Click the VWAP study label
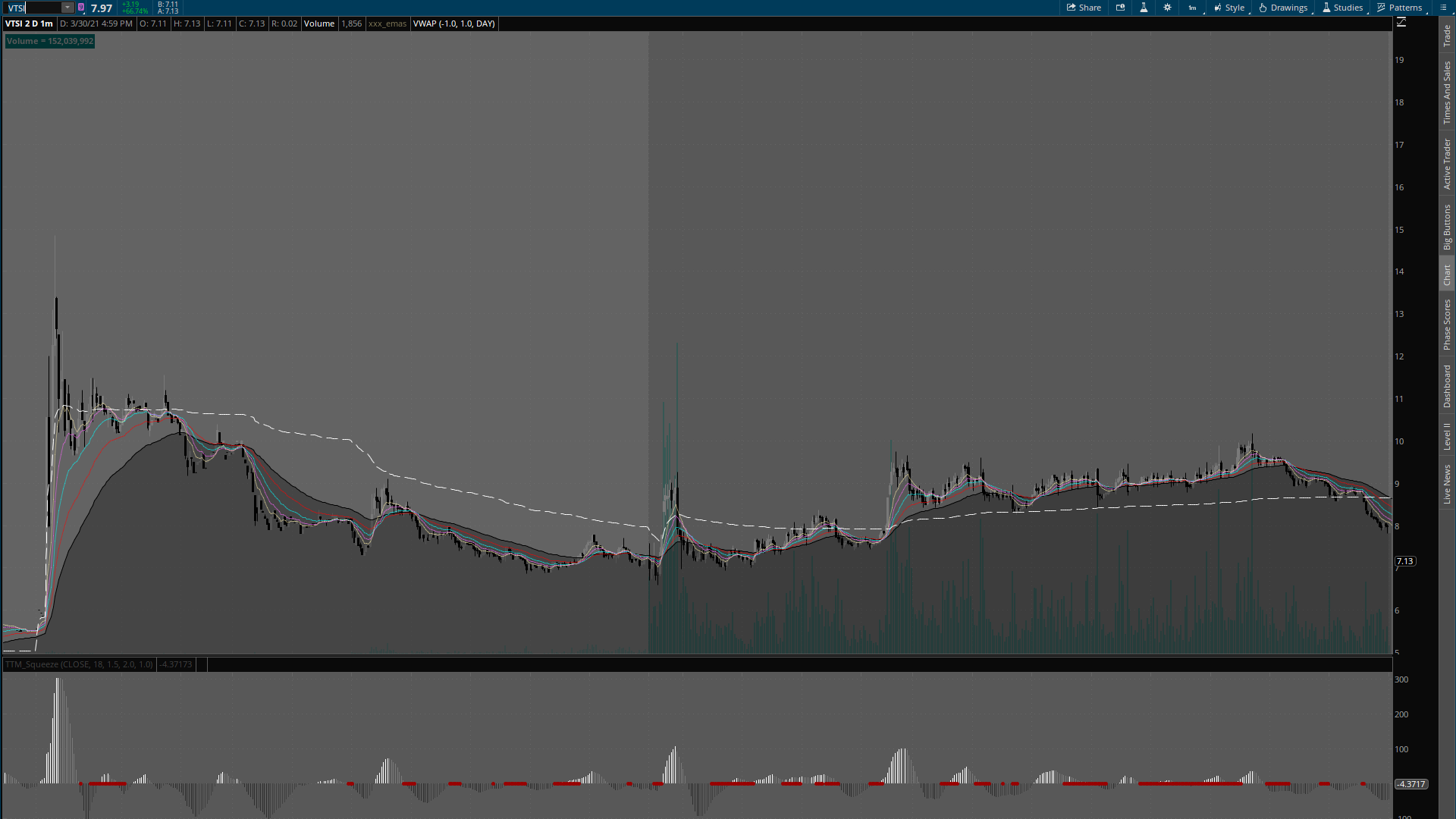 pyautogui.click(x=453, y=24)
